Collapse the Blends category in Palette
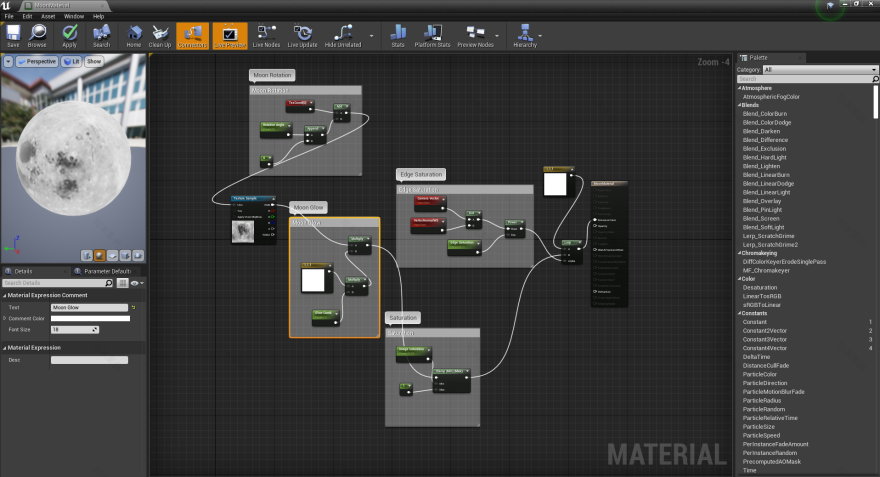The width and height of the screenshot is (880, 477). tap(750, 105)
